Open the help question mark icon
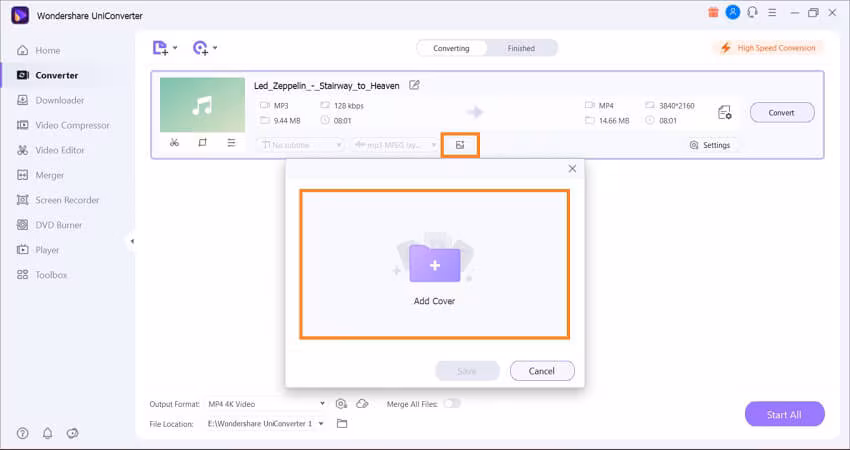 point(22,433)
